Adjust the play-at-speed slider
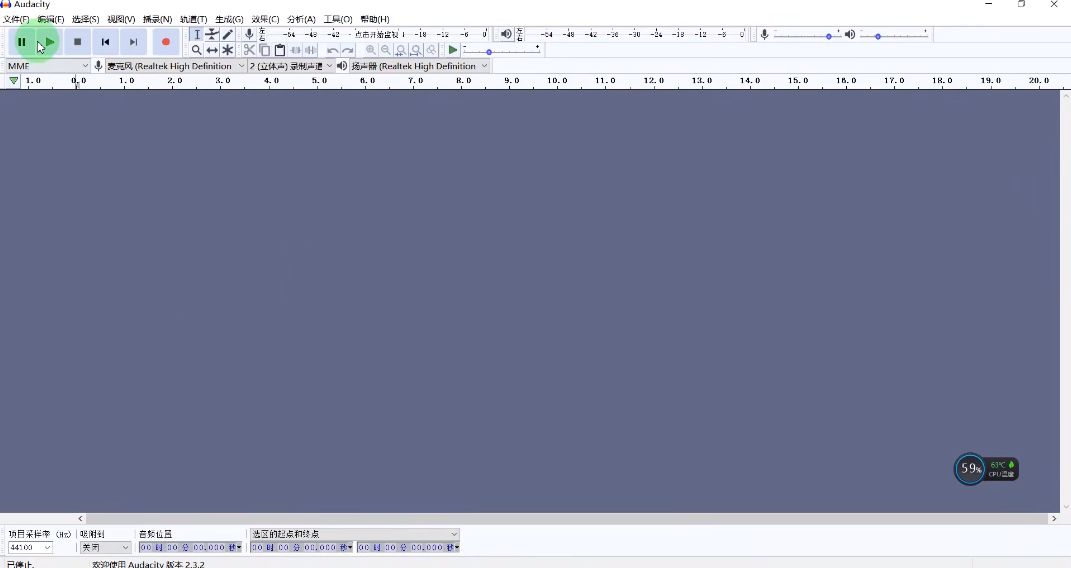This screenshot has width=1071, height=568. coord(501,50)
